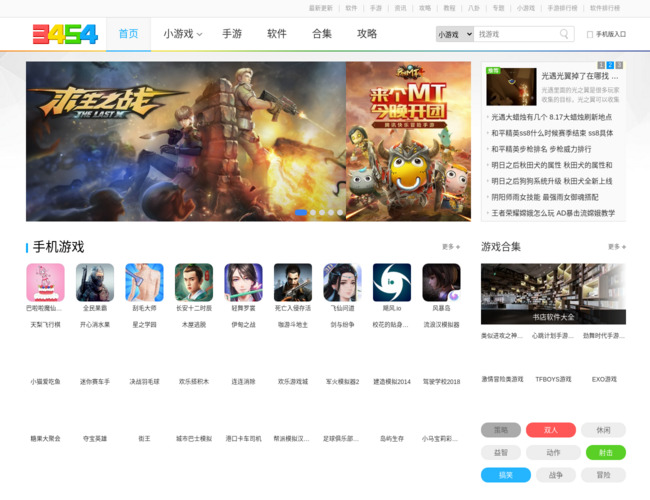Select the 休闲 tag
This screenshot has height=500, width=650.
(x=603, y=430)
